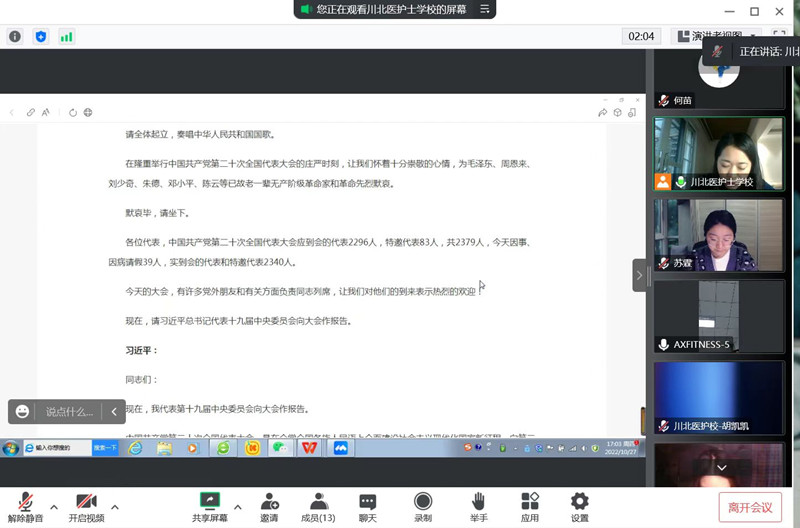The image size is (800, 528).
Task: Open the shared taskbar file explorer folder
Action: point(164,448)
